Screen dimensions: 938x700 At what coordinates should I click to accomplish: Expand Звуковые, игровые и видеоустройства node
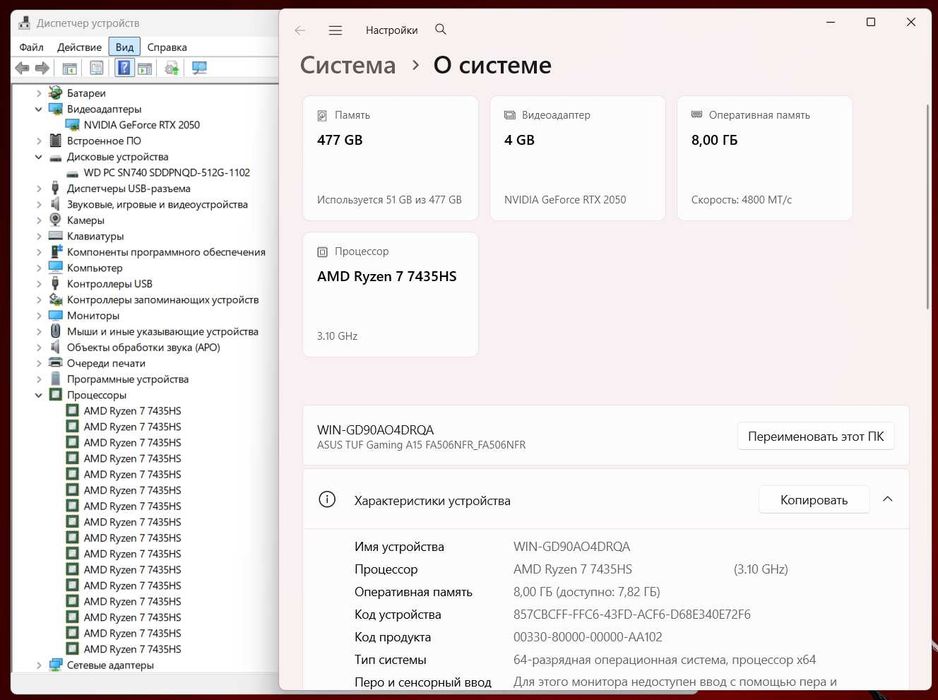click(39, 205)
